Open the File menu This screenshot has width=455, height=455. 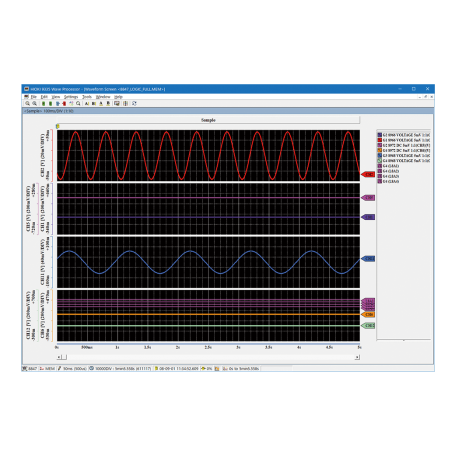point(34,97)
